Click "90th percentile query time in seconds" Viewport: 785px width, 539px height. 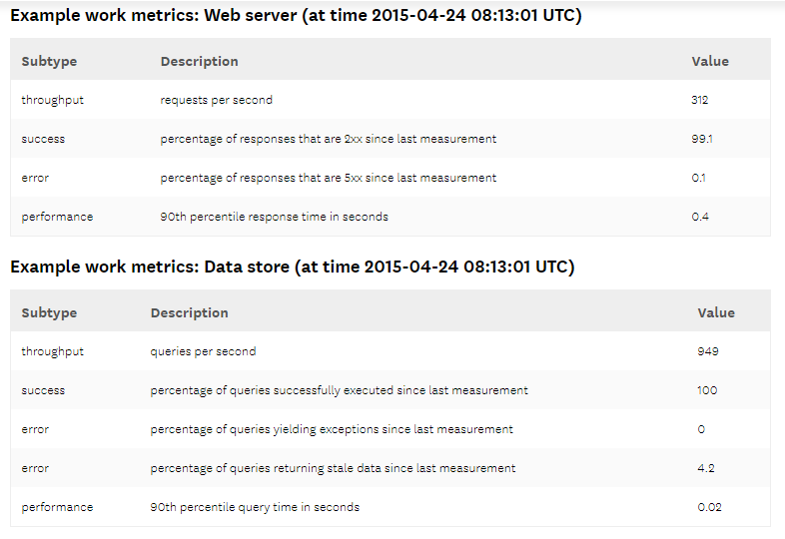pos(255,507)
